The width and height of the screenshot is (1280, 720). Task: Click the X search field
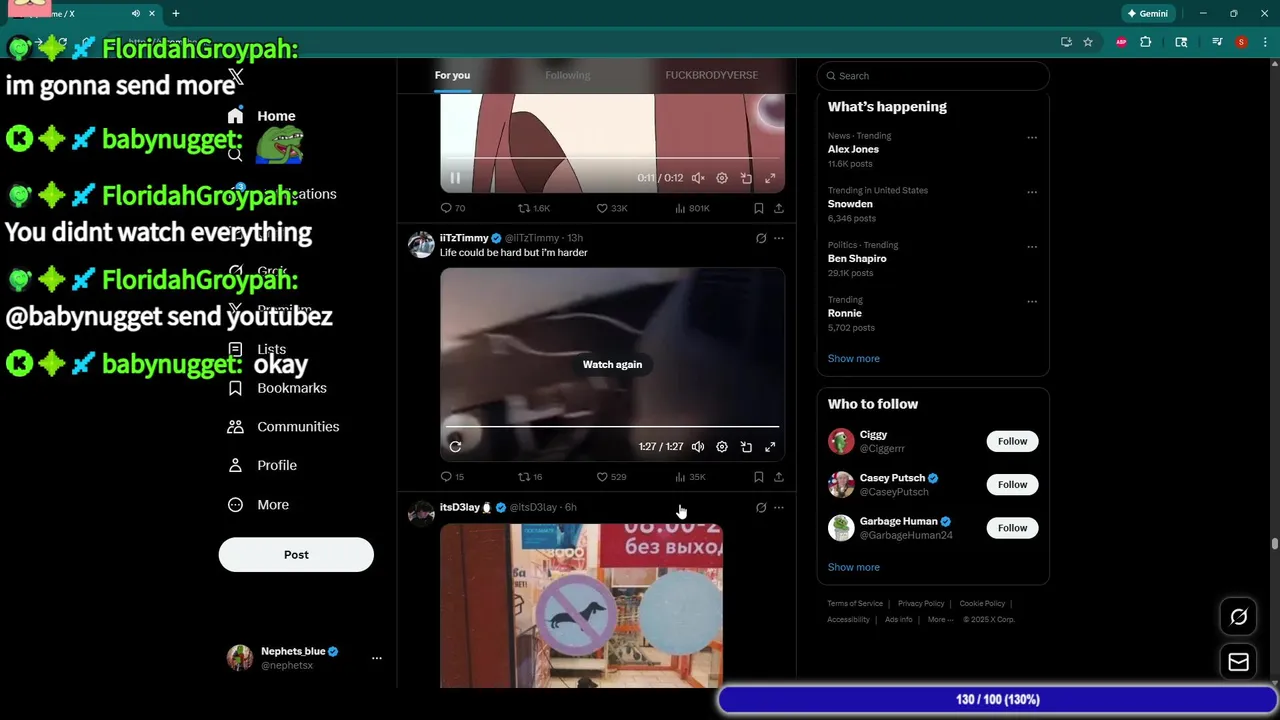[x=933, y=76]
